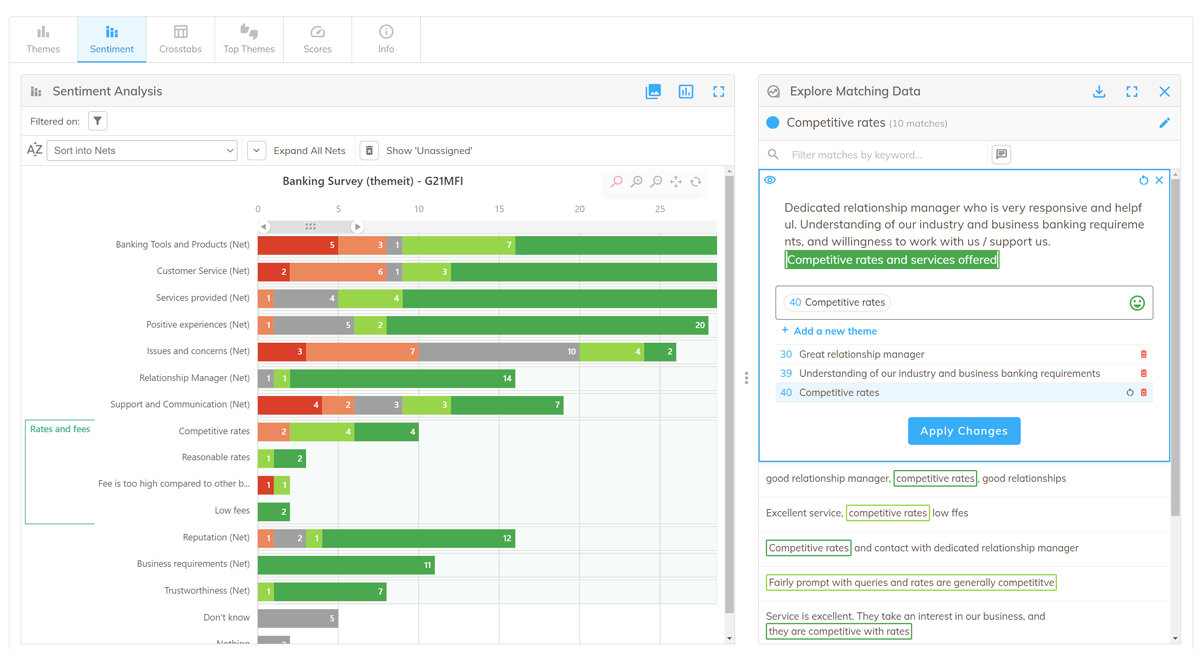Viewport: 1200px width, 660px height.
Task: Click they are competitive with rates highlight
Action: click(x=838, y=631)
